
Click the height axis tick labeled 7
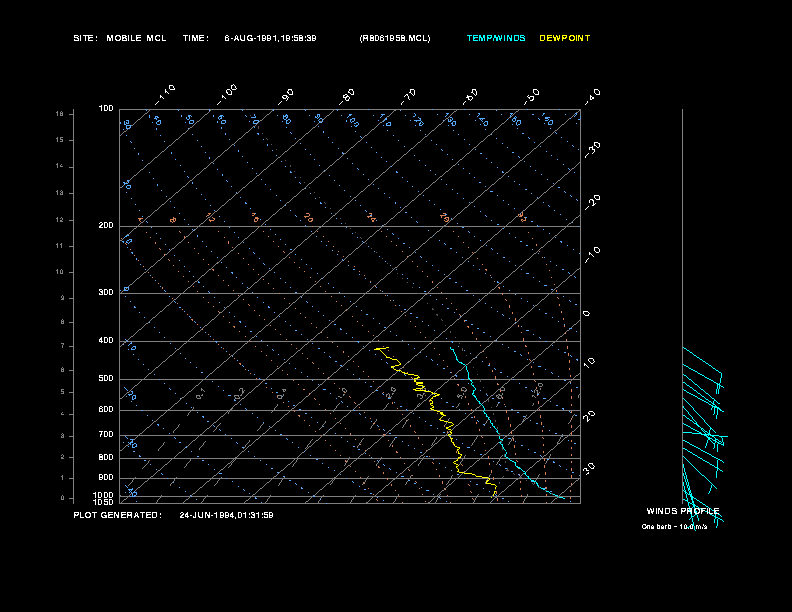pyautogui.click(x=63, y=346)
